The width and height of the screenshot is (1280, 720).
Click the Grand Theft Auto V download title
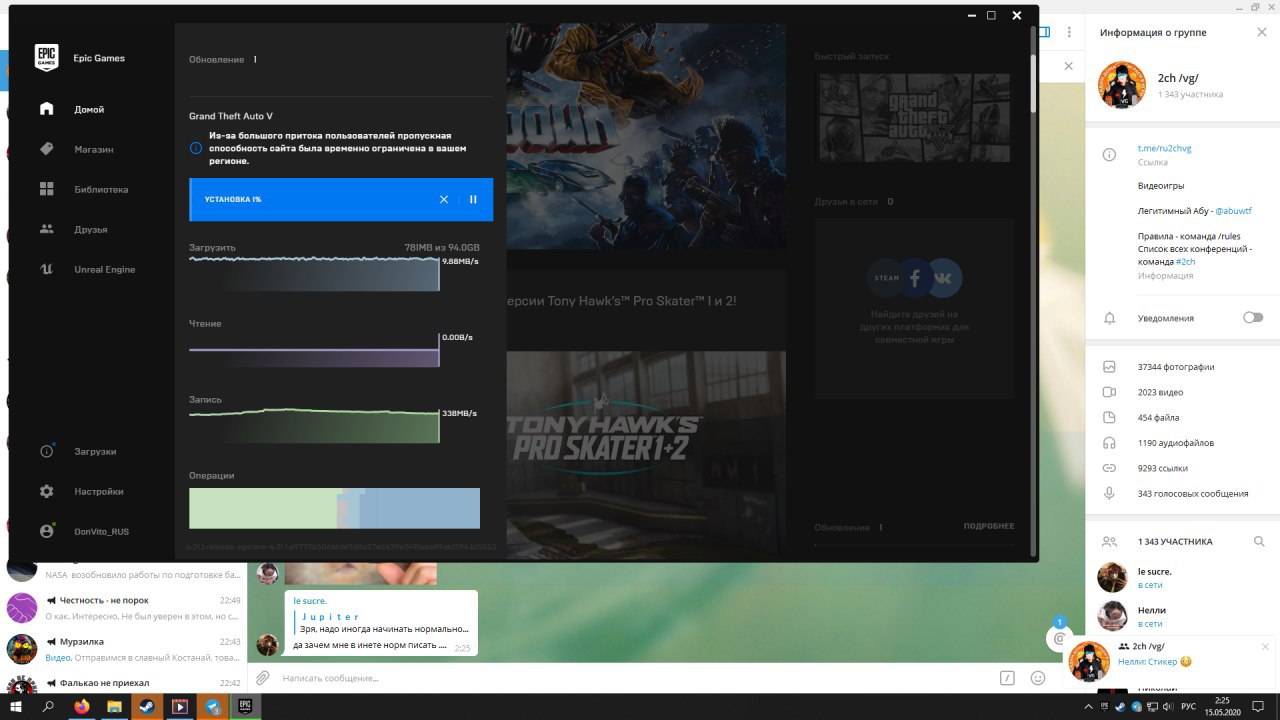point(231,116)
